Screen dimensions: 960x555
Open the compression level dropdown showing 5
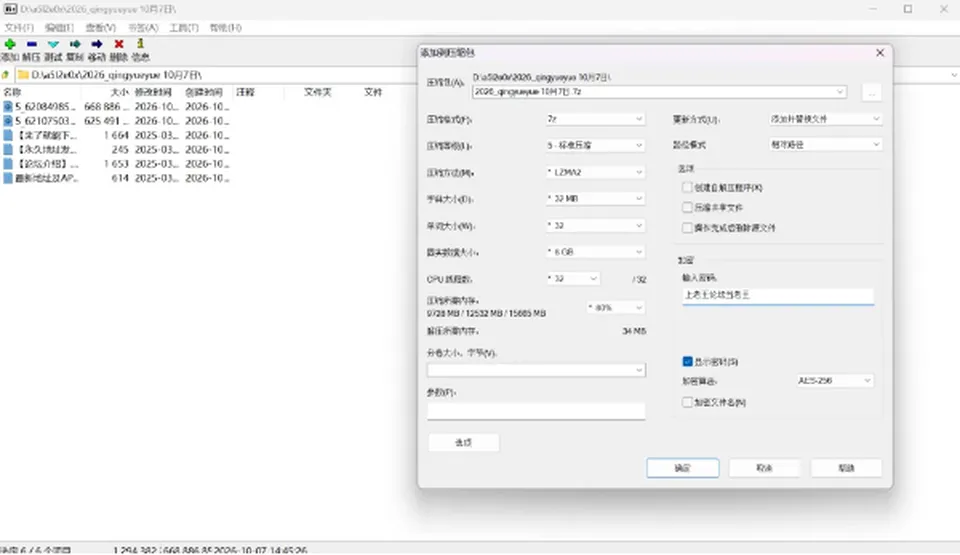(x=595, y=146)
